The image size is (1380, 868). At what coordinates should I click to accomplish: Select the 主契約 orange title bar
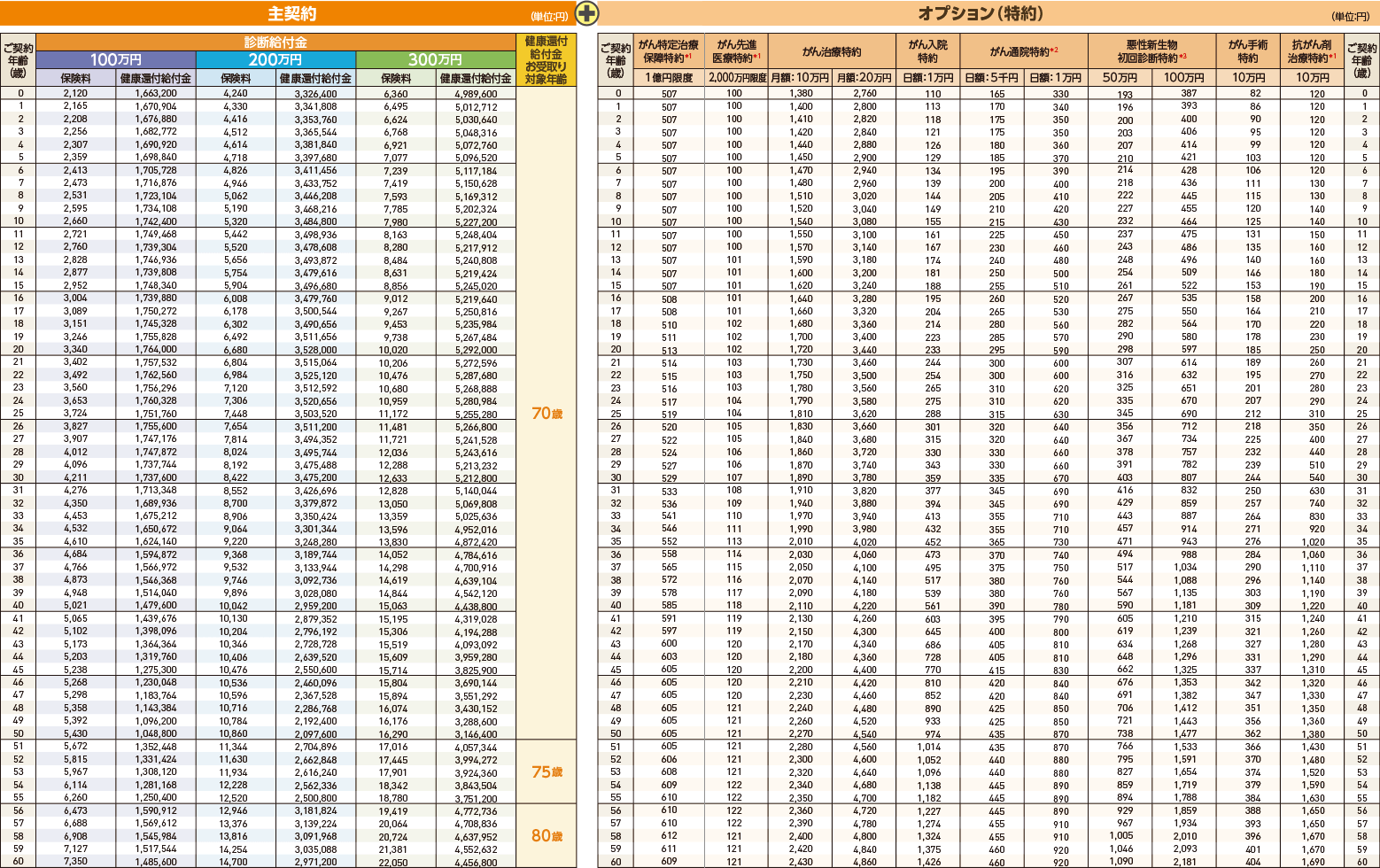pyautogui.click(x=291, y=14)
